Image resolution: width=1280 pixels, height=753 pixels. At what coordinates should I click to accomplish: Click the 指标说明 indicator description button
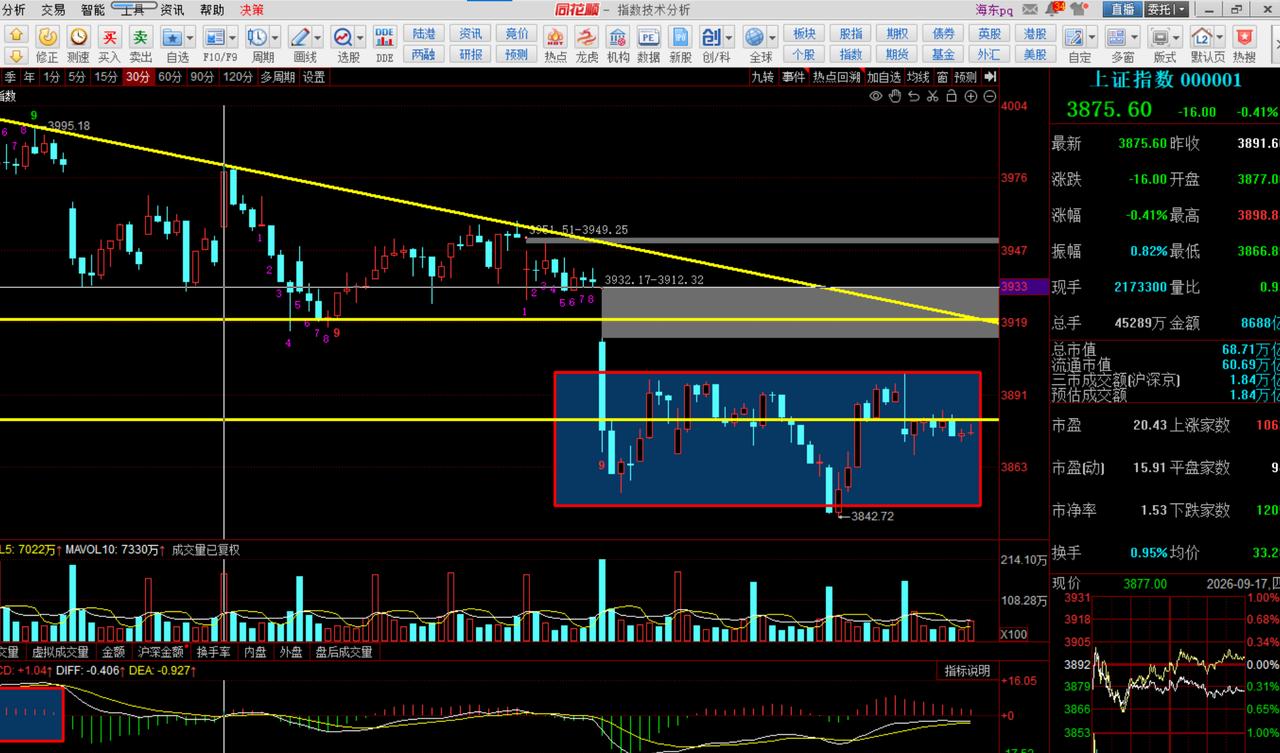(967, 671)
